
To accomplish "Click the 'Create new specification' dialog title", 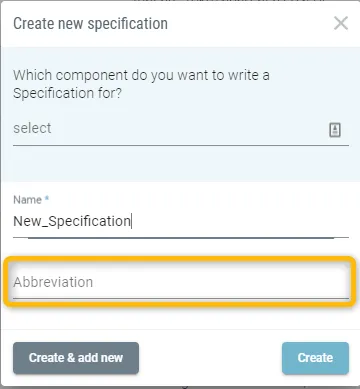I will [x=91, y=24].
